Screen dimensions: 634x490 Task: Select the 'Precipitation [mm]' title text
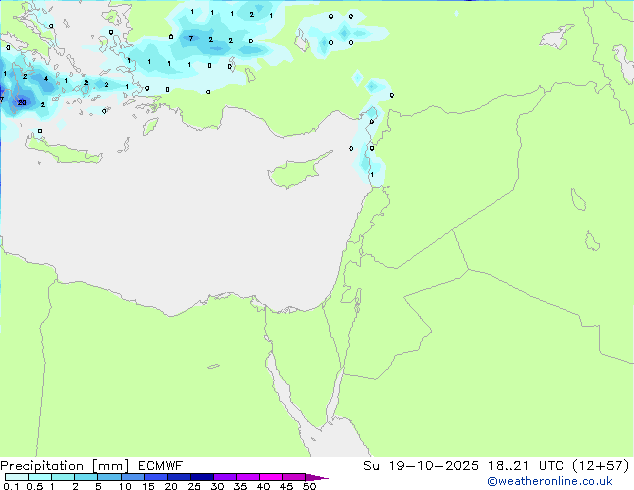pos(65,466)
